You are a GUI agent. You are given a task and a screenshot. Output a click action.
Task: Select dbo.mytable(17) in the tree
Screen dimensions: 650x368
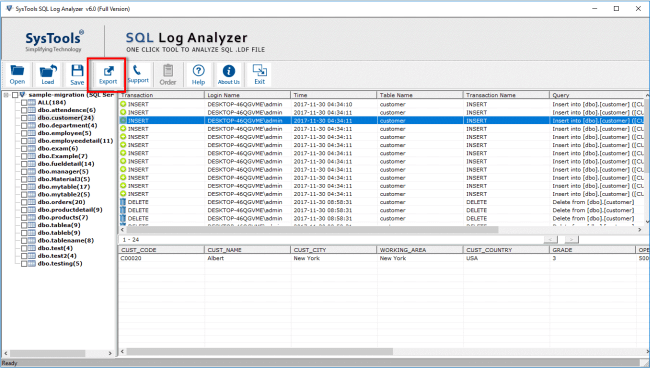(63, 187)
